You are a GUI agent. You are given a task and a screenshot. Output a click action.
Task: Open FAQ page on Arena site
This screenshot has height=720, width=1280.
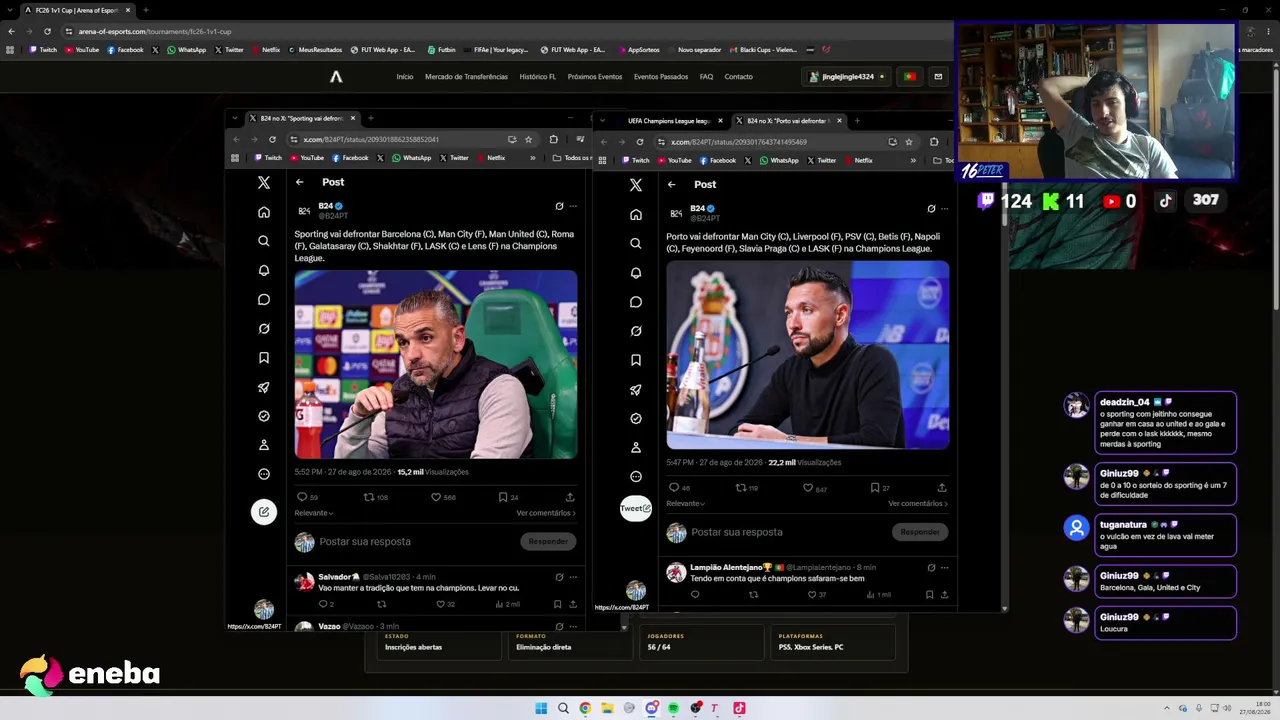pos(706,77)
